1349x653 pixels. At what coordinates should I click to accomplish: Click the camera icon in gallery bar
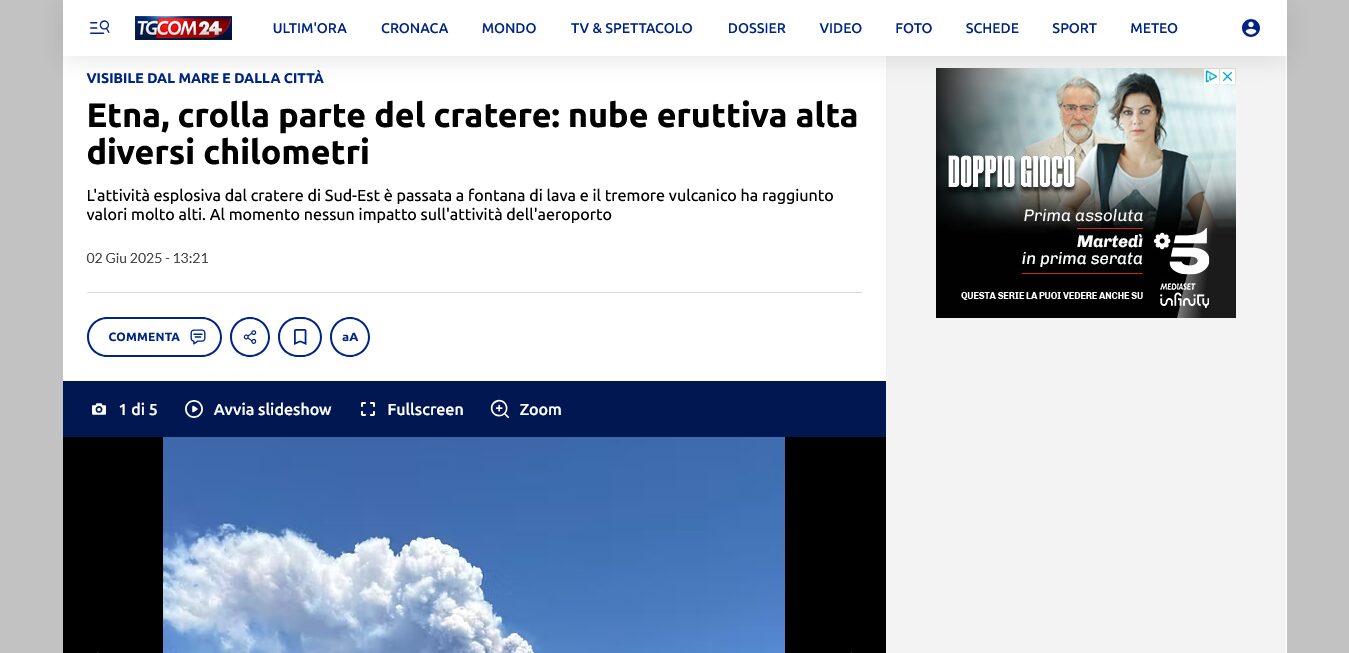pyautogui.click(x=99, y=409)
